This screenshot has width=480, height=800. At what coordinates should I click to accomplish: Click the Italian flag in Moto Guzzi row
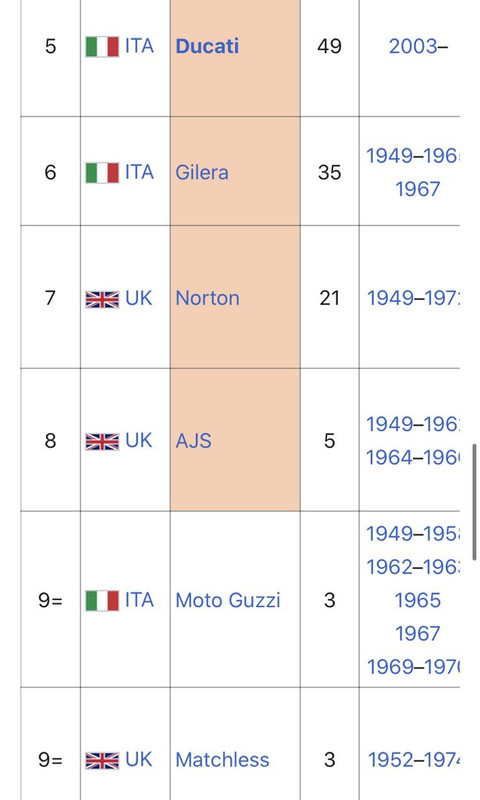coord(102,601)
